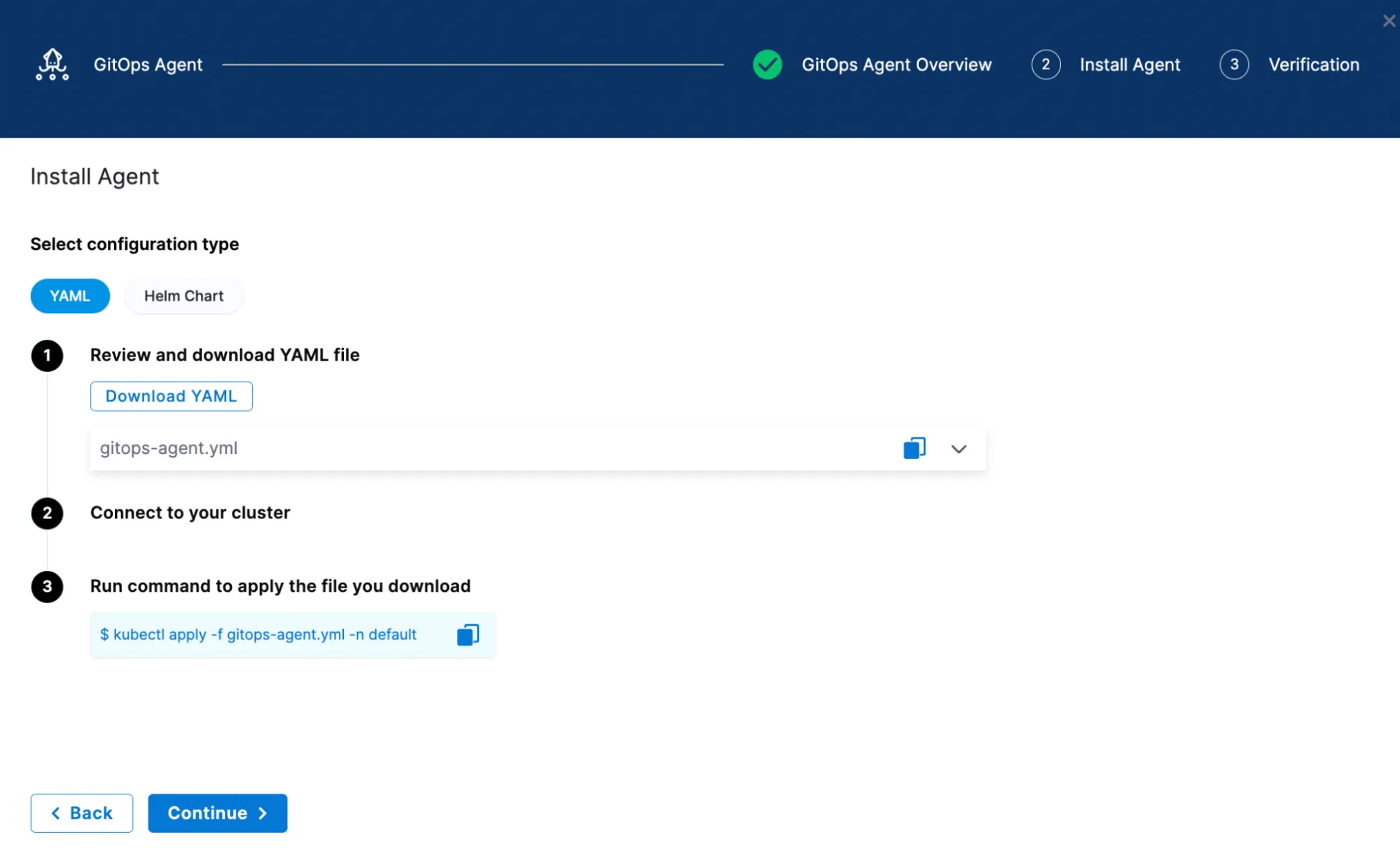Click the GitOps Agent squid logo
The image size is (1400, 856).
[53, 64]
